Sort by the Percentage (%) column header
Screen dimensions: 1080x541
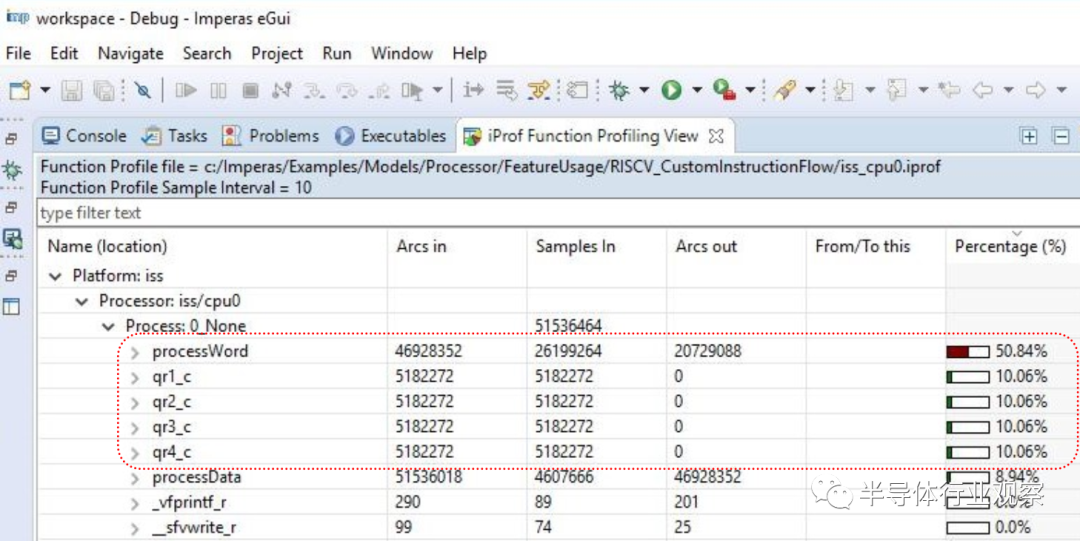[1012, 246]
